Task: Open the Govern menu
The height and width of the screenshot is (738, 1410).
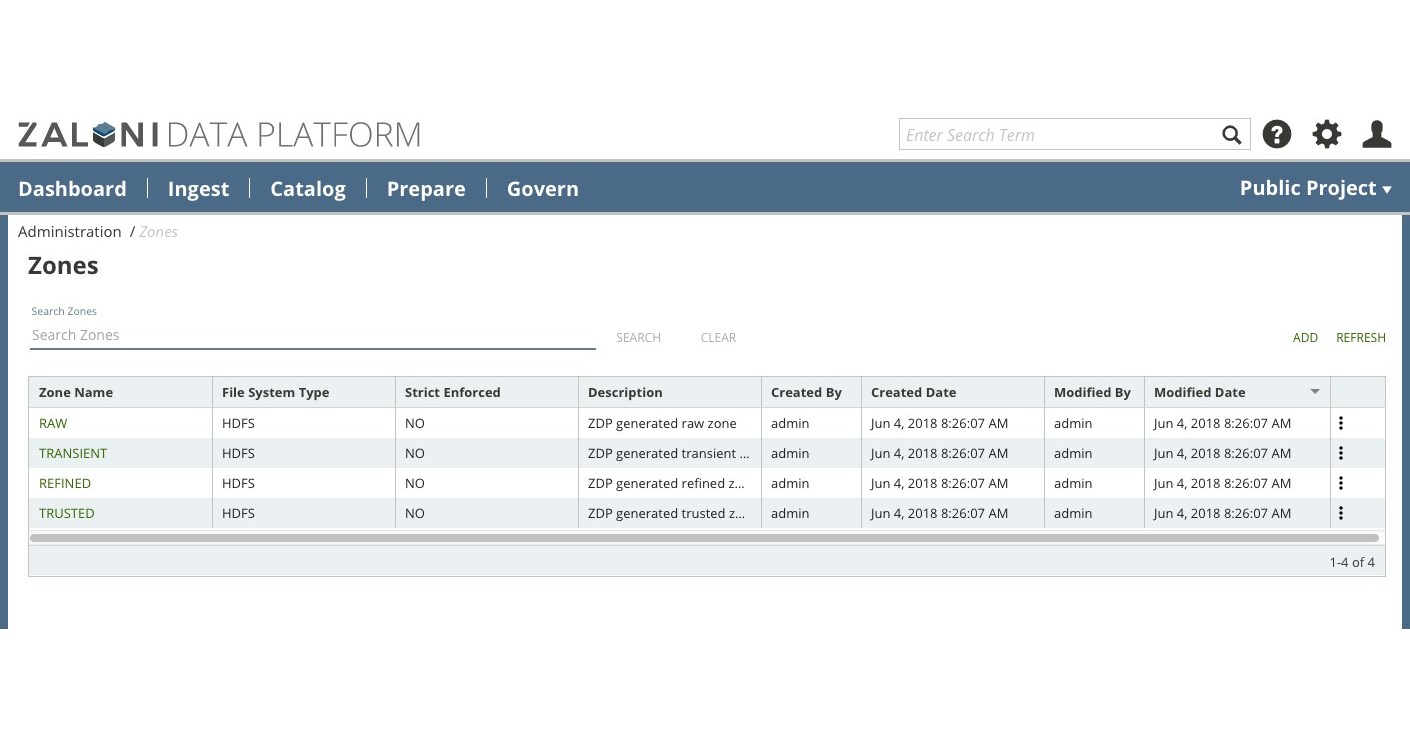Action: 542,188
